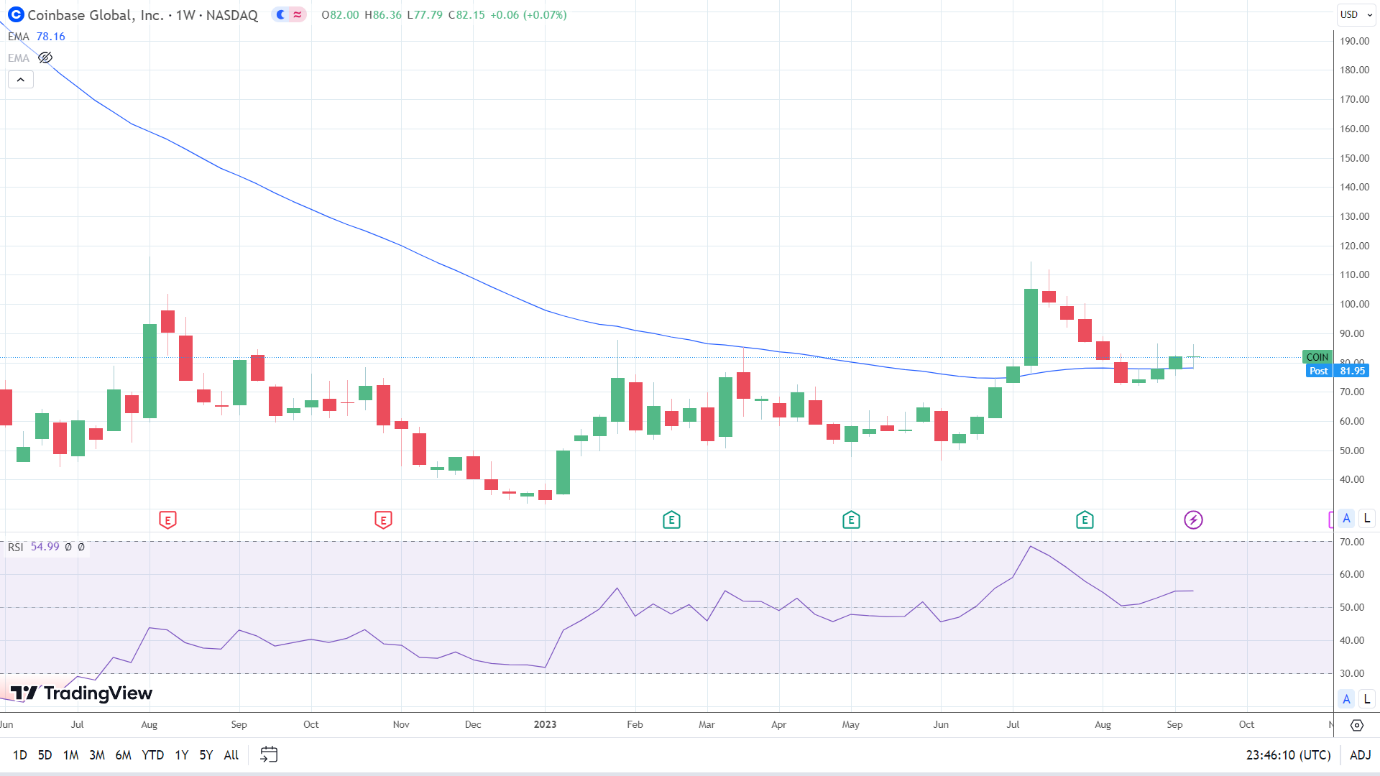Screen dimensions: 1380x776
Task: Click the pink data-mode wave icon
Action: click(x=298, y=15)
